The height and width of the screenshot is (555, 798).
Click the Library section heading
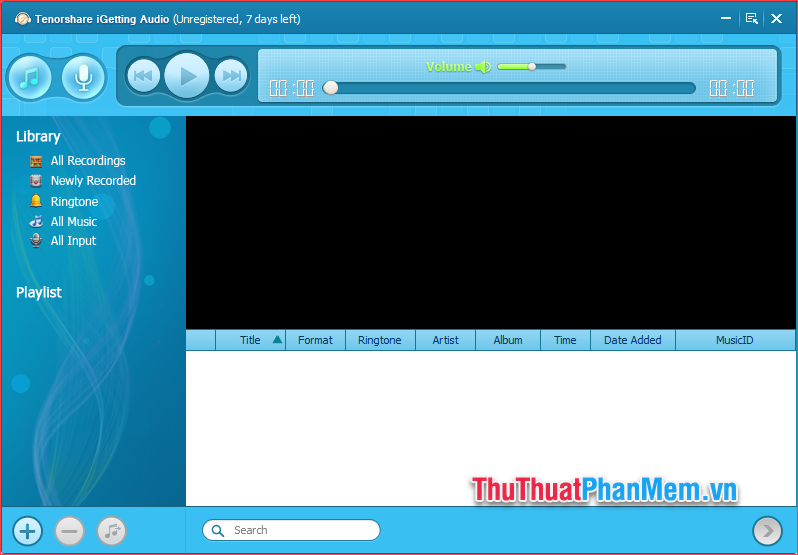38,136
